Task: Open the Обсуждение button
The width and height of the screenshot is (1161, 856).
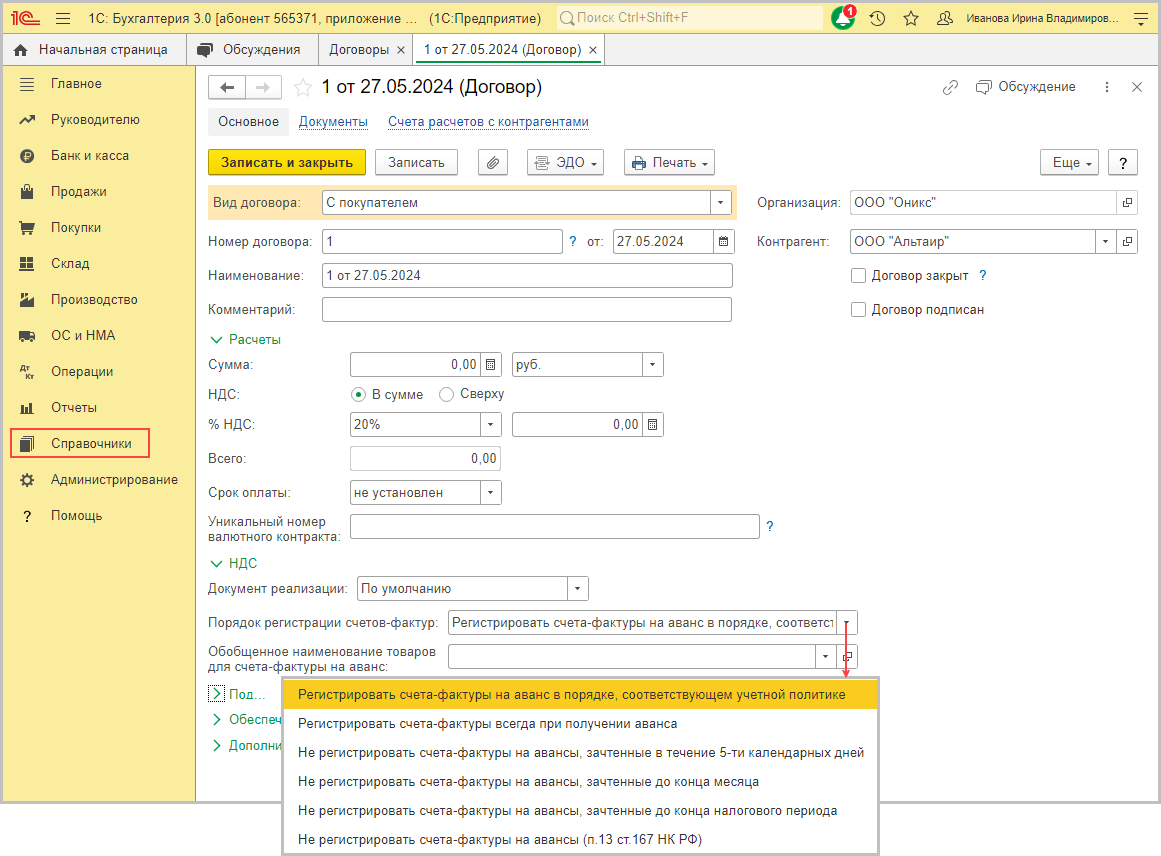Action: (1026, 87)
